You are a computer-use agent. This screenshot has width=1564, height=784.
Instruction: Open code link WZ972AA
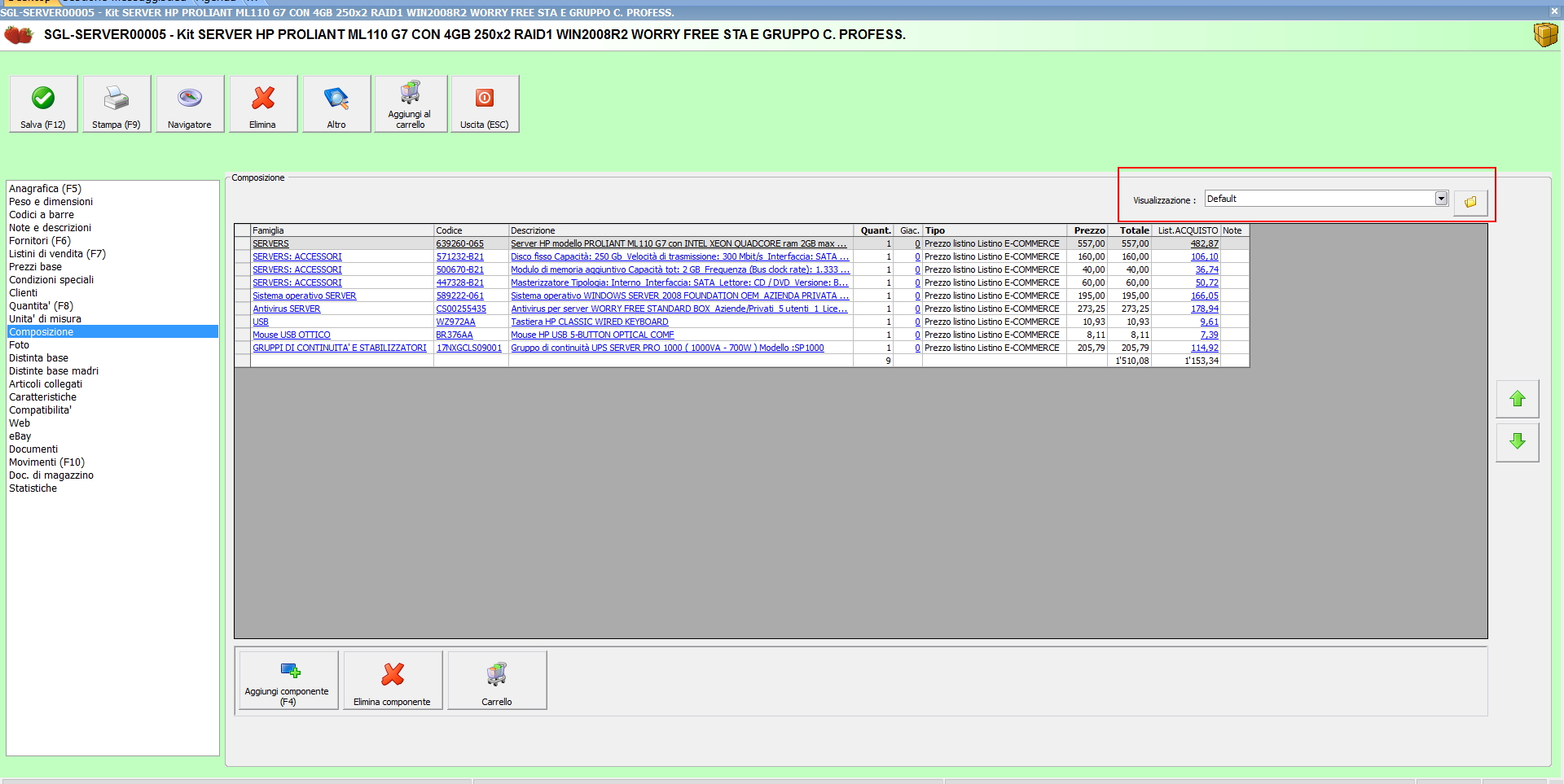(455, 322)
